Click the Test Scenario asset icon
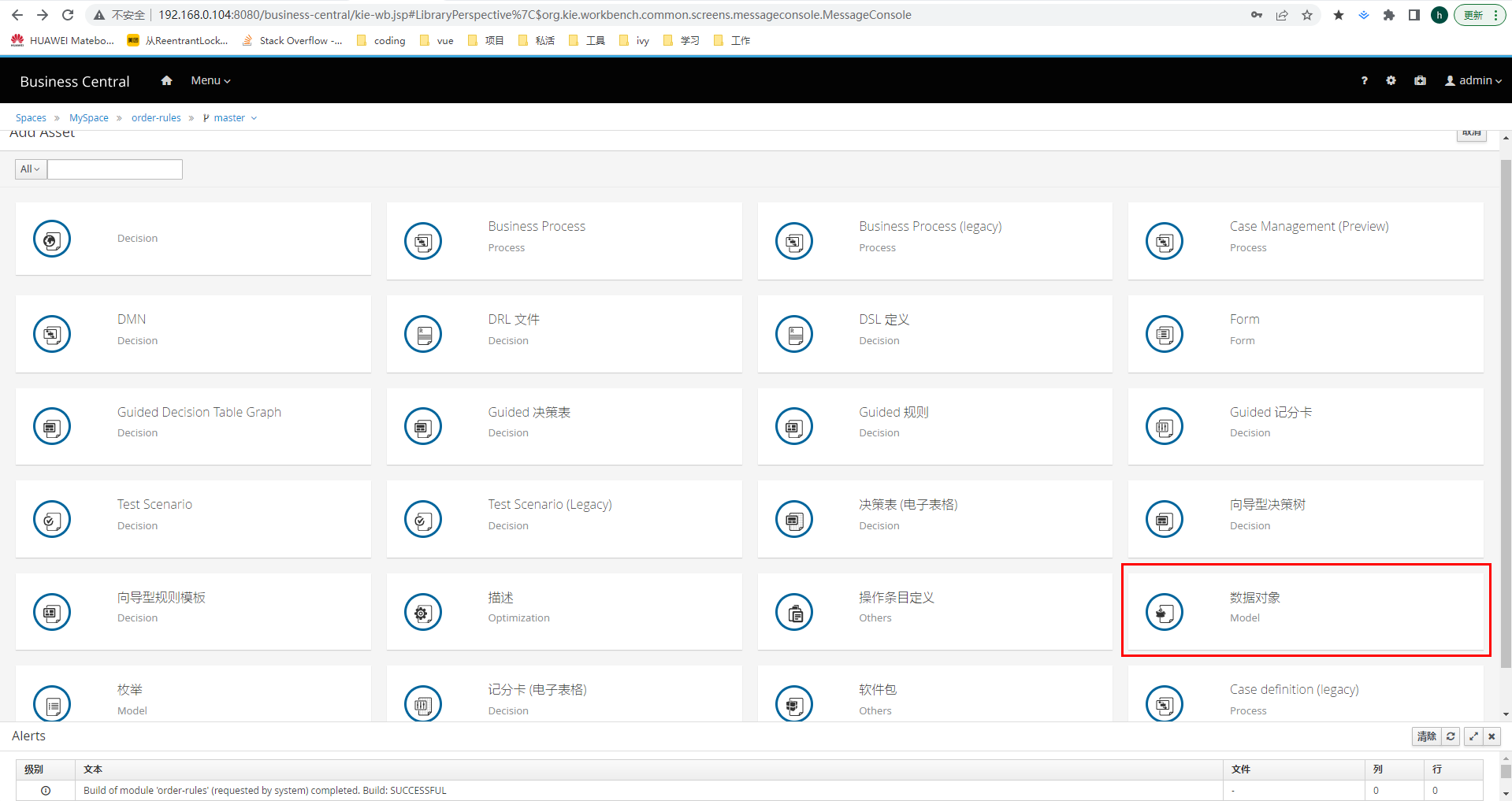 [52, 519]
